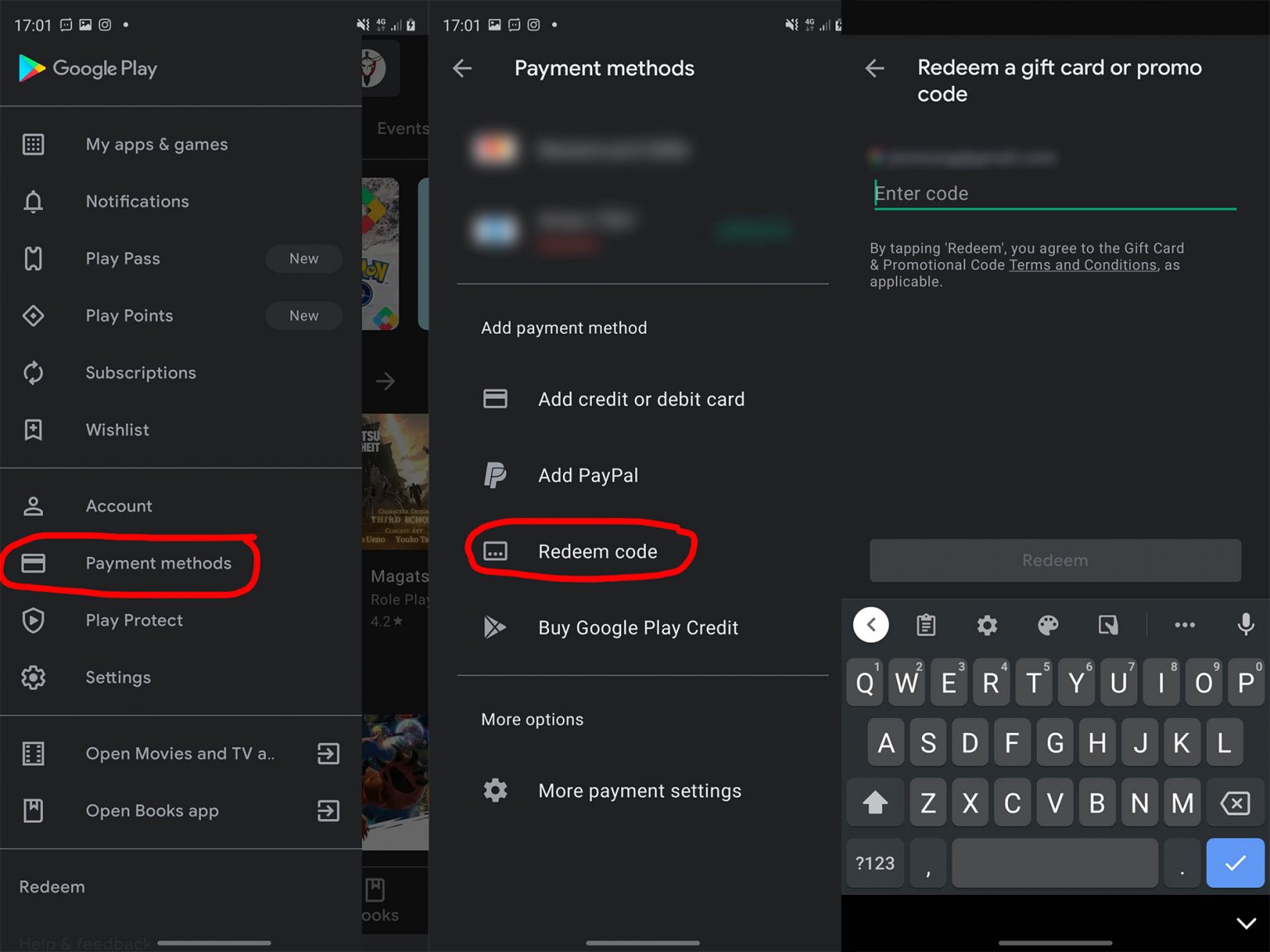1270x952 pixels.
Task: Select Subscriptions from the sidebar menu
Action: coord(141,373)
